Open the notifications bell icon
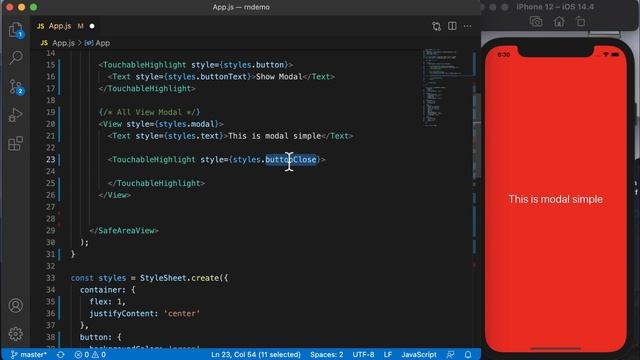Screen dimensions: 640x360 point(468,354)
